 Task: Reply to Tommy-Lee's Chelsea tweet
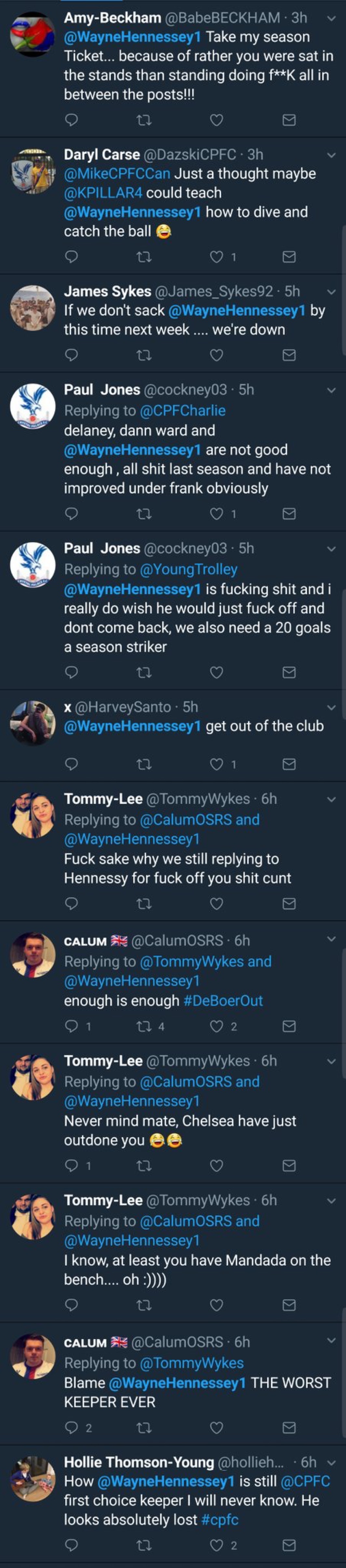pyautogui.click(x=71, y=1166)
